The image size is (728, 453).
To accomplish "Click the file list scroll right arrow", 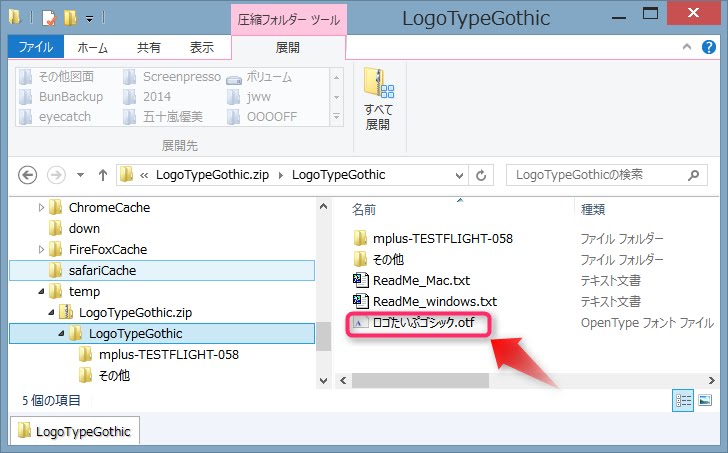I will [x=711, y=381].
